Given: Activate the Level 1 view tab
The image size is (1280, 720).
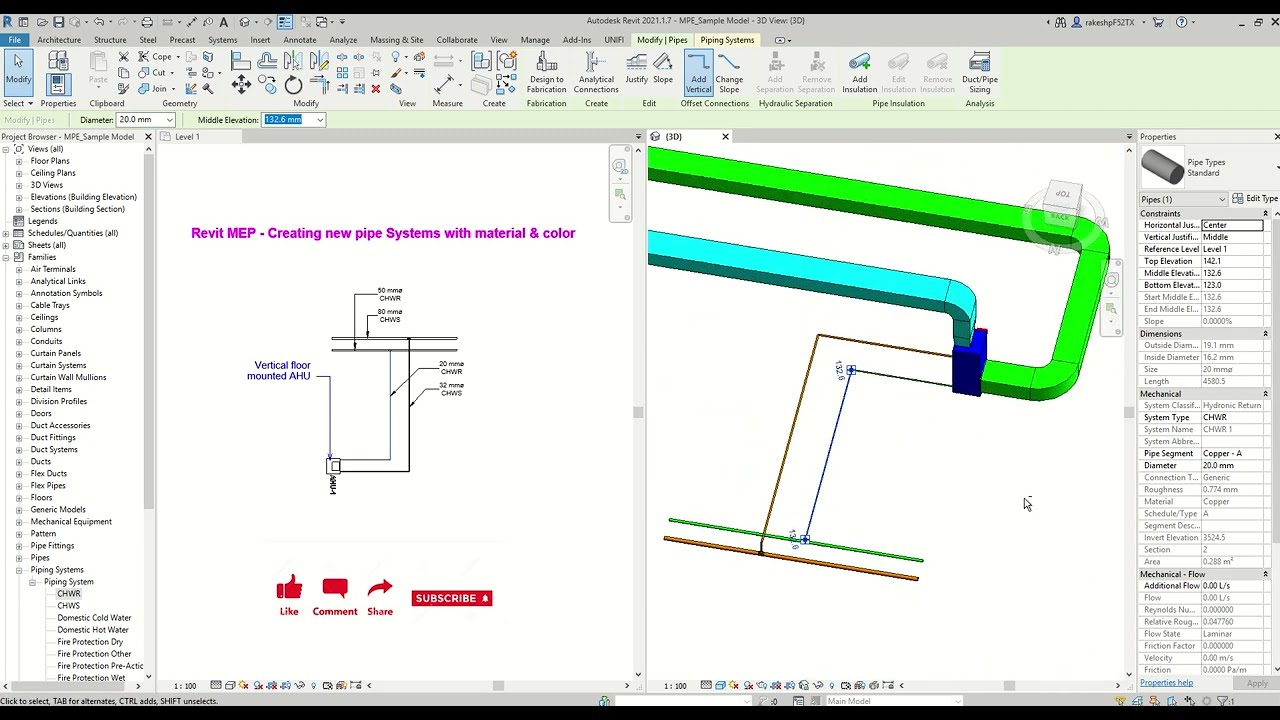Looking at the screenshot, I should (188, 137).
